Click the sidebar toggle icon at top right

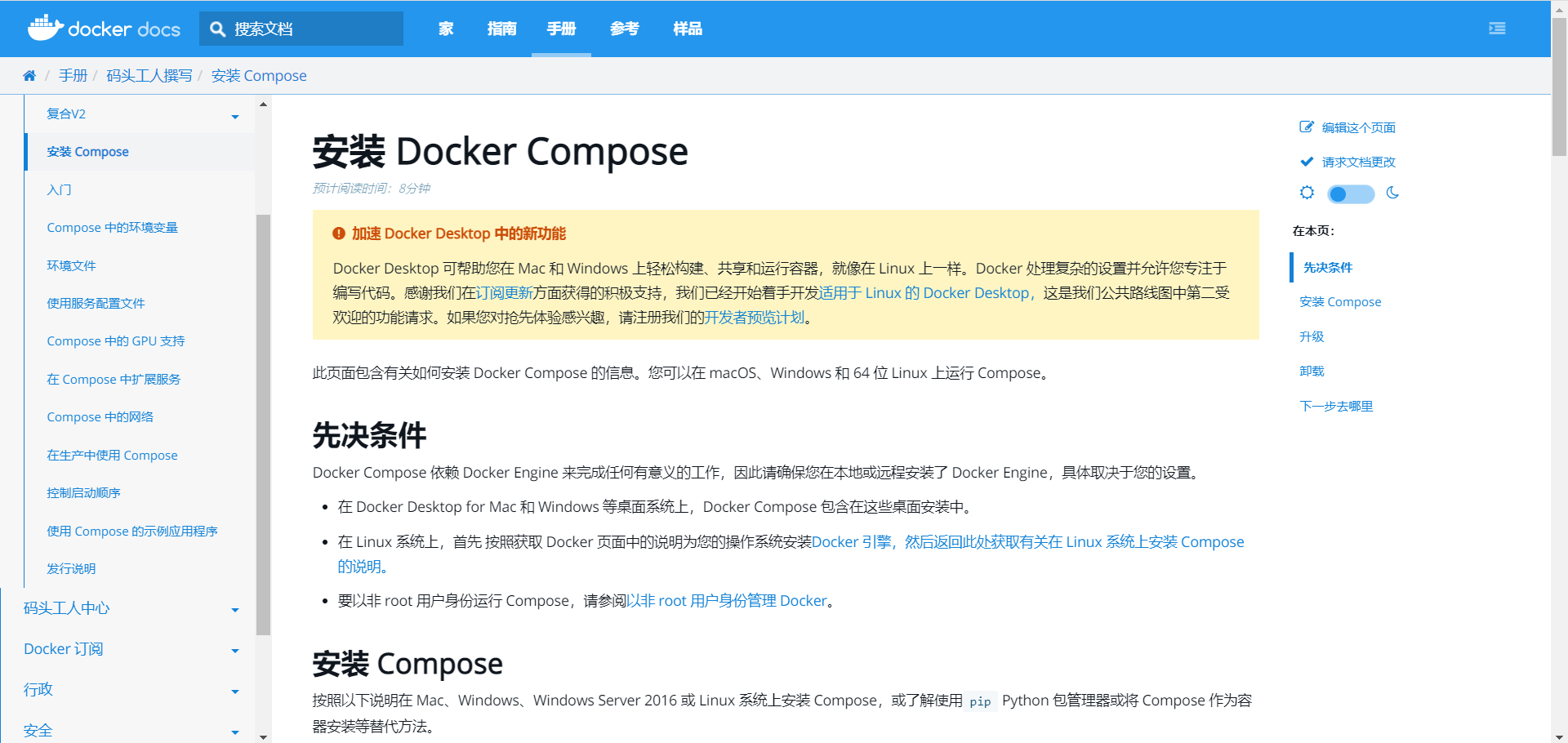pyautogui.click(x=1497, y=29)
